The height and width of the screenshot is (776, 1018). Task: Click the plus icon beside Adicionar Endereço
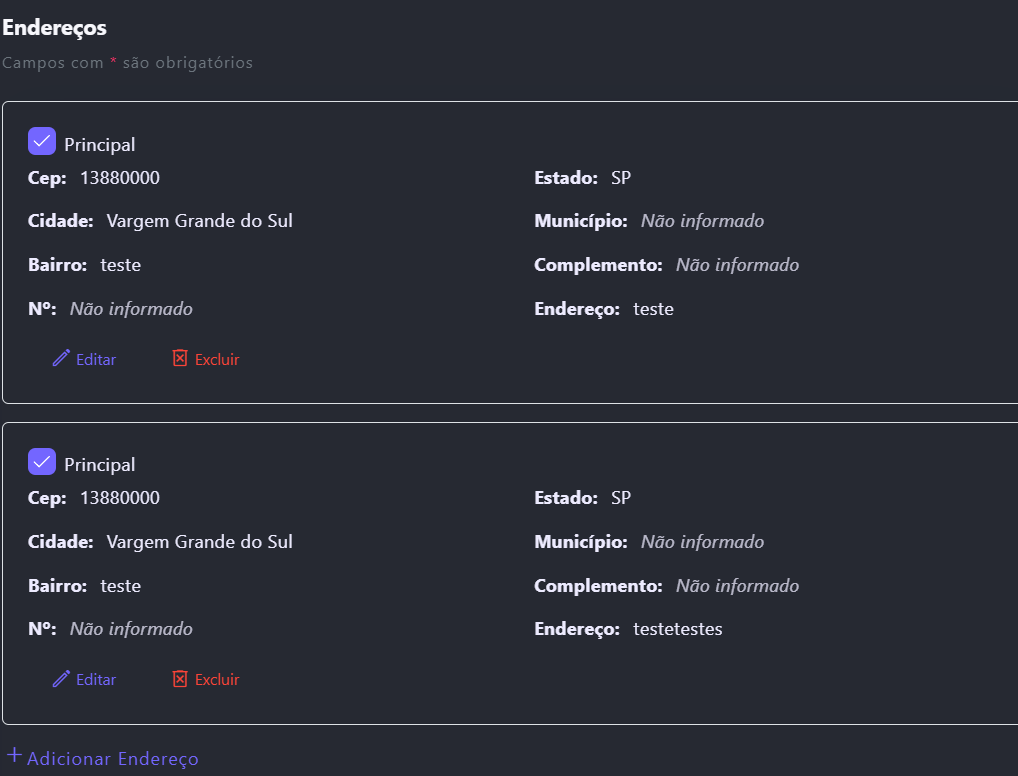pos(15,755)
